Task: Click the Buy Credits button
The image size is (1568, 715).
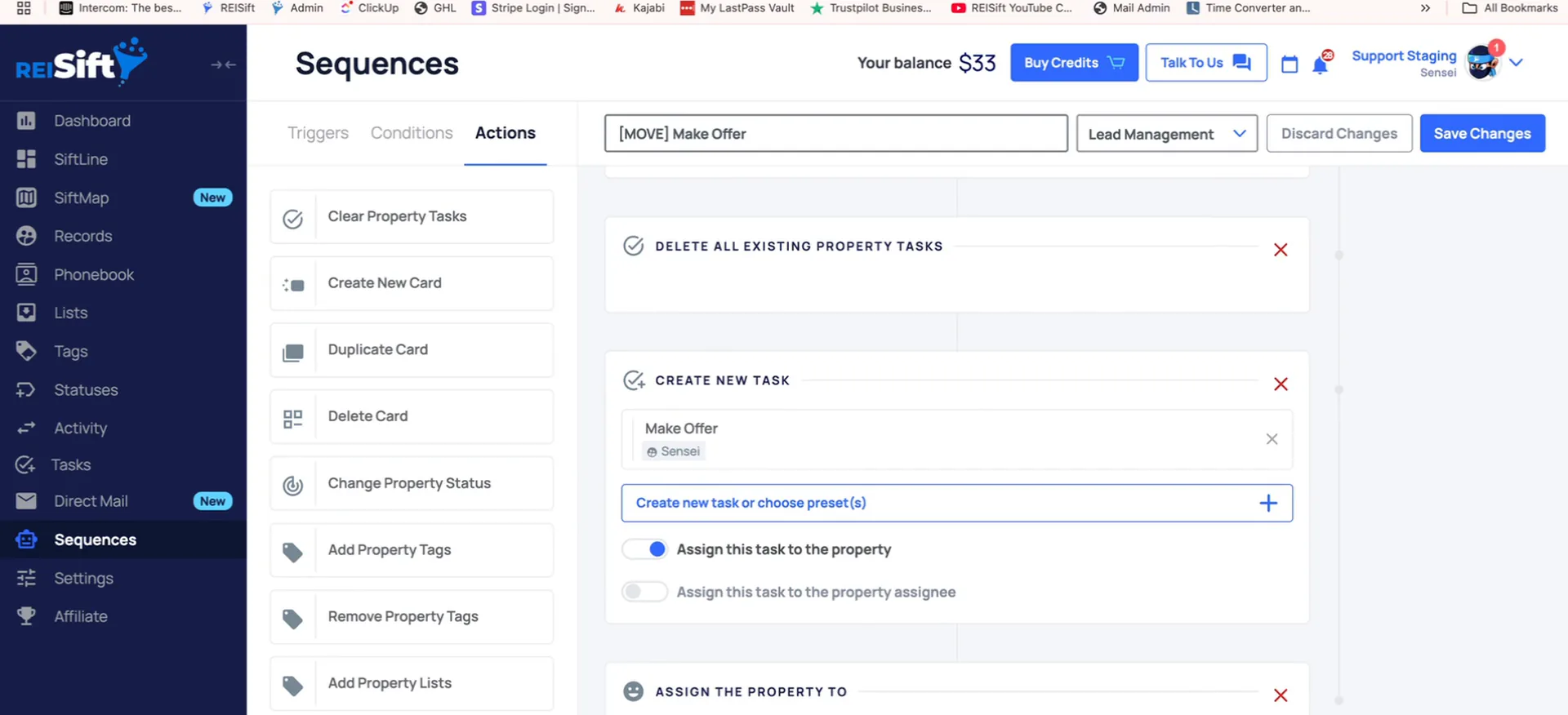Action: [1074, 63]
